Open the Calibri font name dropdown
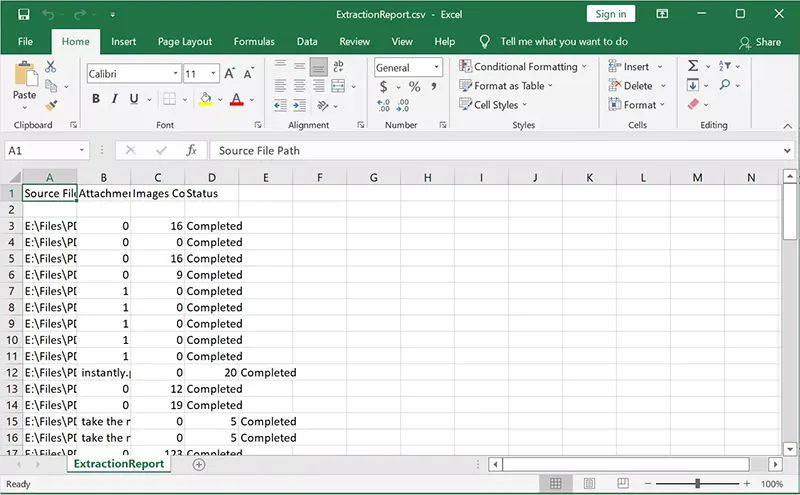The height and width of the screenshot is (495, 800). (x=176, y=73)
